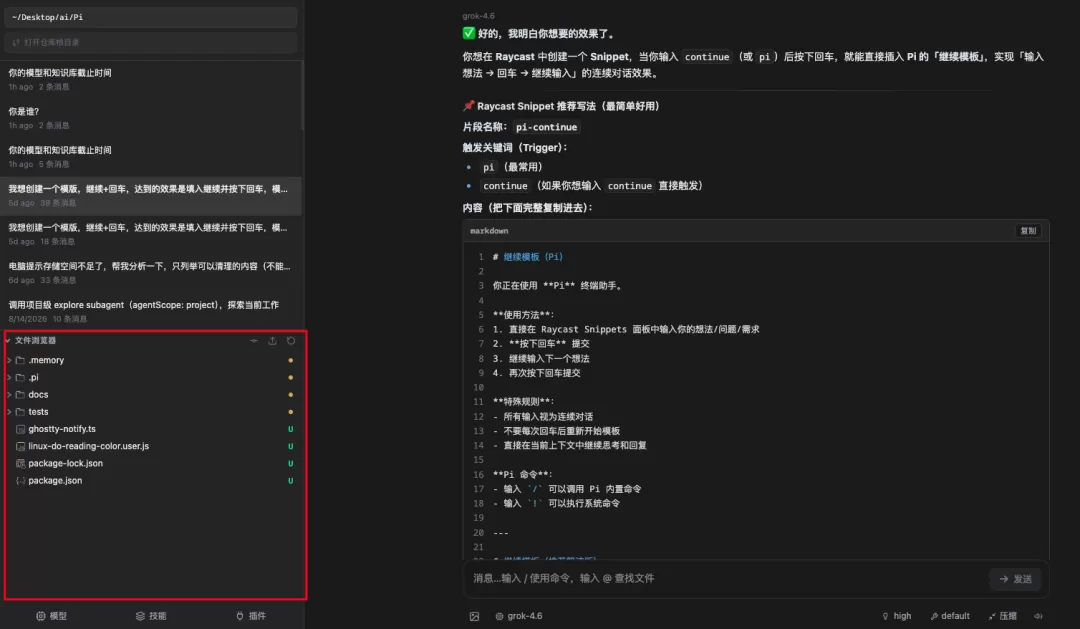1080x629 pixels.
Task: Select the package-lock.json file name
Action: pos(65,464)
